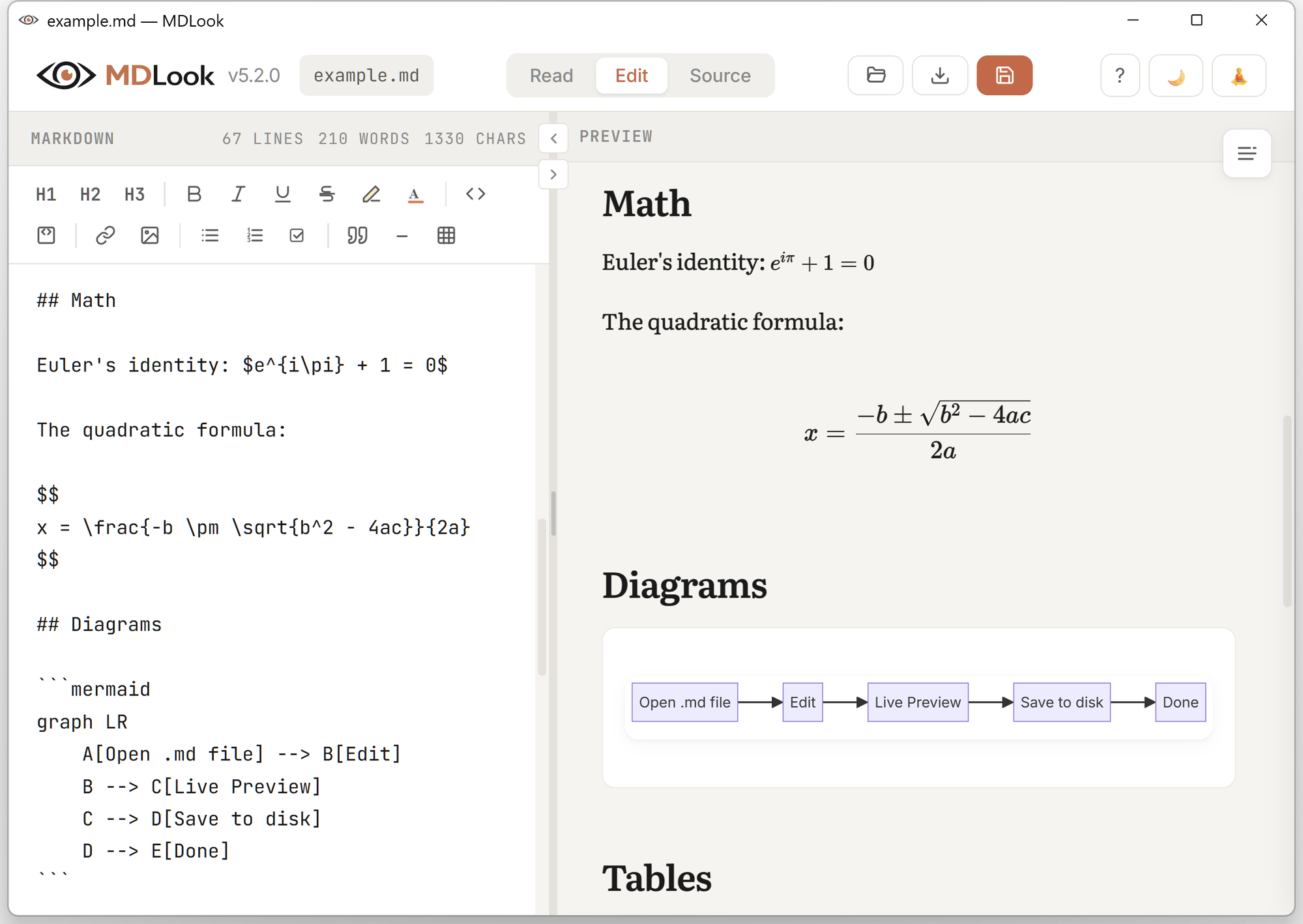Toggle italic formatting

238,194
